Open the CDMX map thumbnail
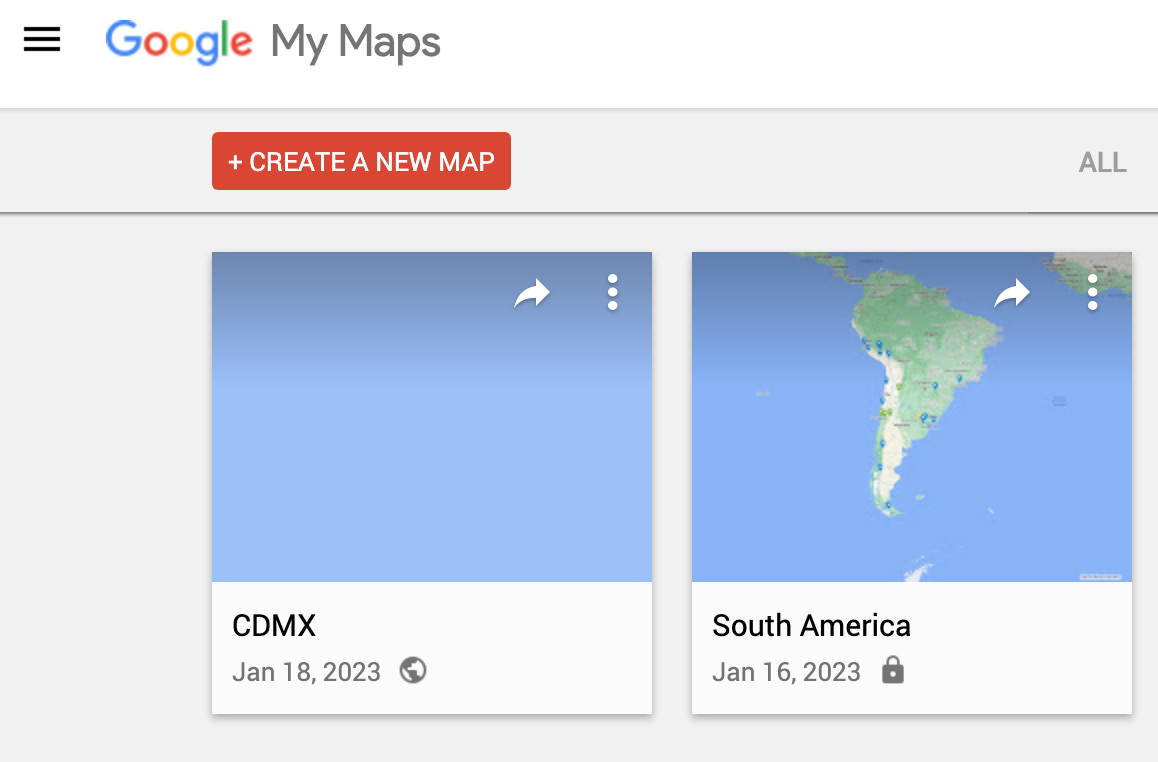The height and width of the screenshot is (762, 1158). (x=432, y=417)
